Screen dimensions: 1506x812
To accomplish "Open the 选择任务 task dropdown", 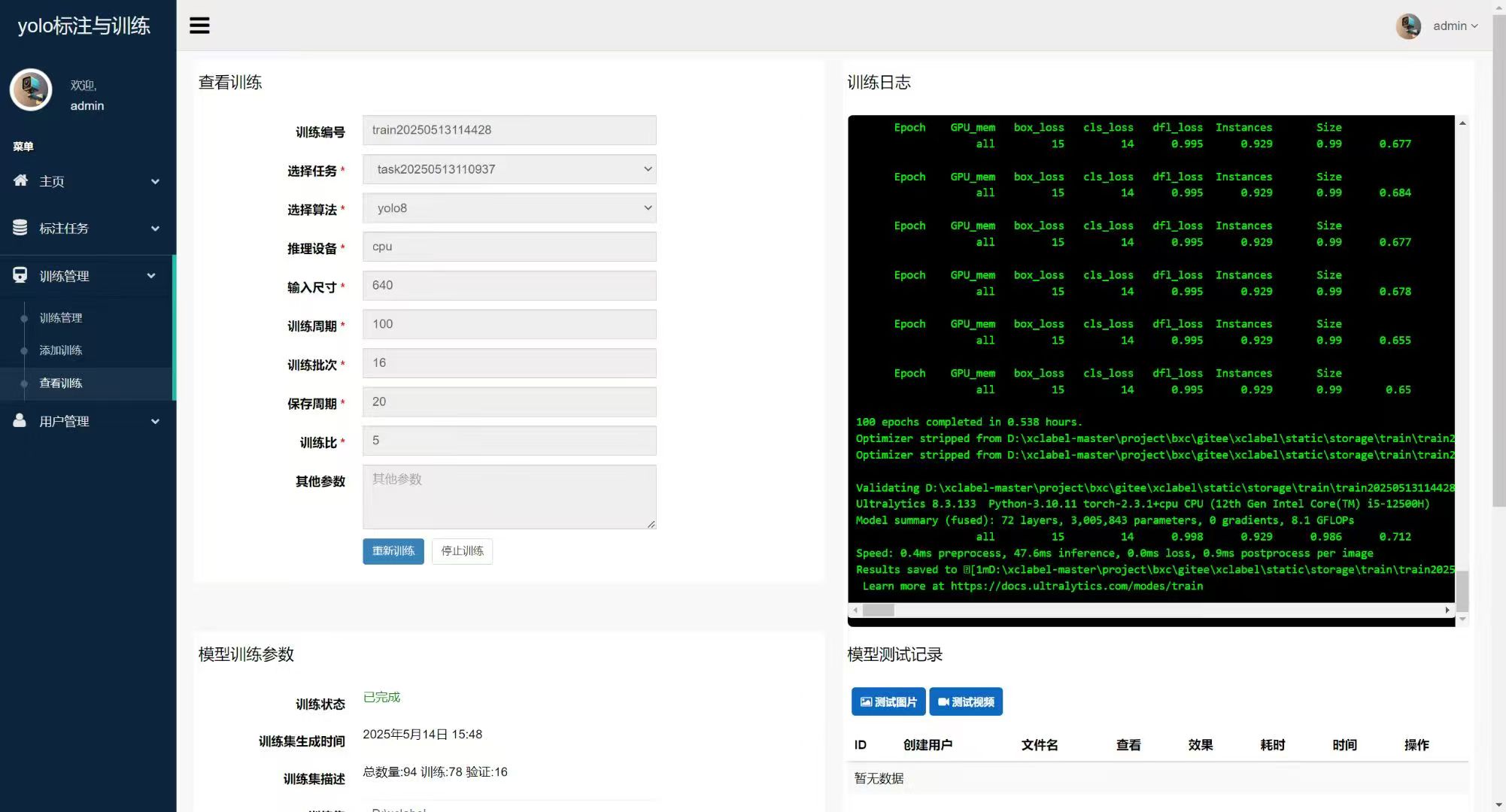I will click(x=509, y=169).
